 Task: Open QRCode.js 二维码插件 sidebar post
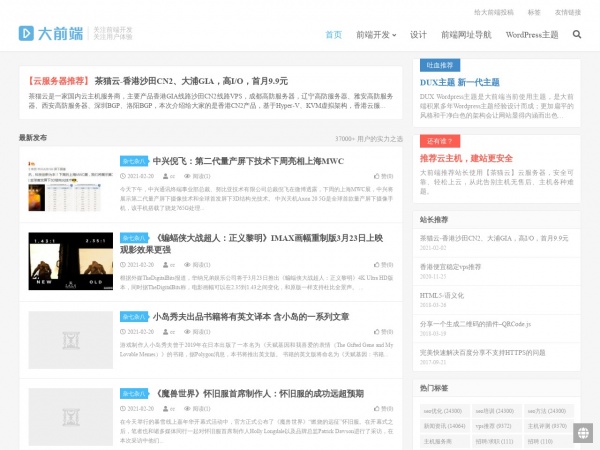pos(475,324)
